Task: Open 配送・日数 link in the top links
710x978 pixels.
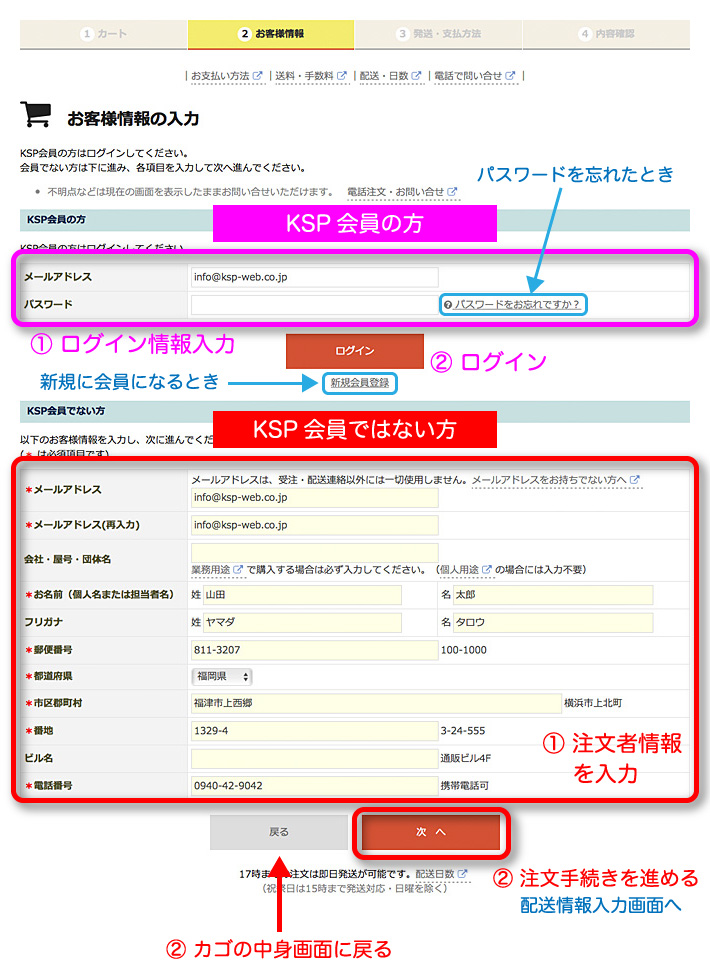Action: pos(384,75)
